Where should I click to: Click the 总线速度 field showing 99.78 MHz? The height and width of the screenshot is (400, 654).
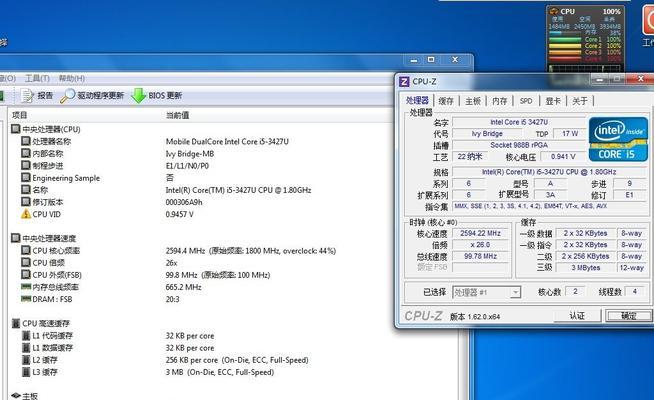point(480,256)
